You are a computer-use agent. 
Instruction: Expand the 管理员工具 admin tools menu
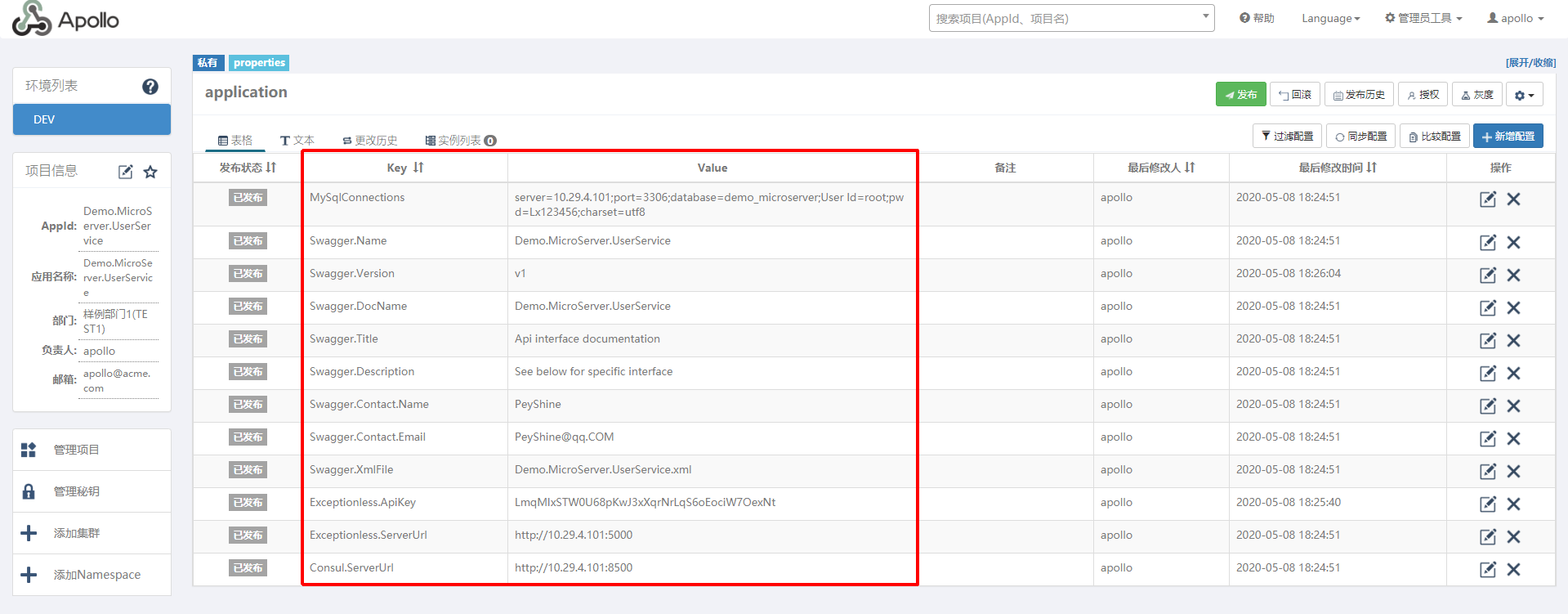(x=1423, y=18)
